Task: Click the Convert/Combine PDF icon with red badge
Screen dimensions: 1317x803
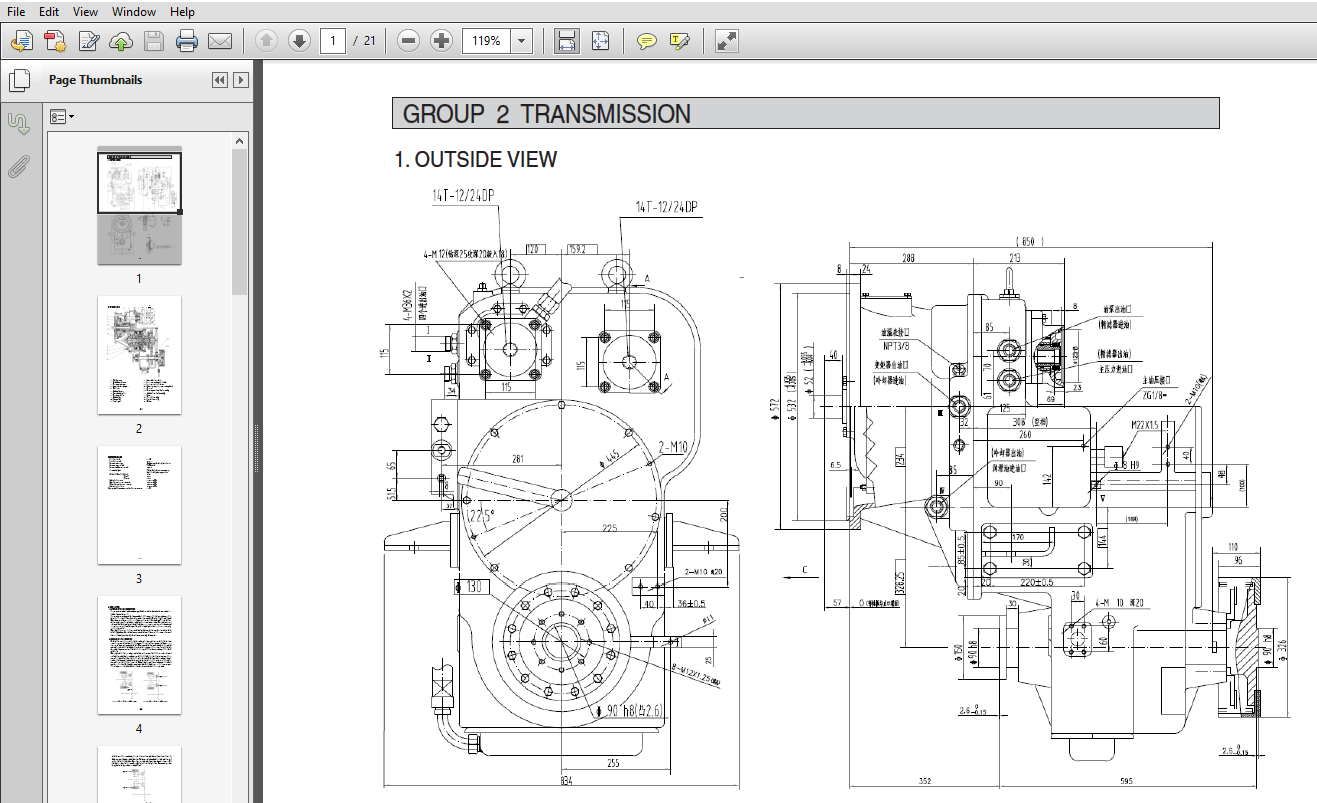Action: 55,41
